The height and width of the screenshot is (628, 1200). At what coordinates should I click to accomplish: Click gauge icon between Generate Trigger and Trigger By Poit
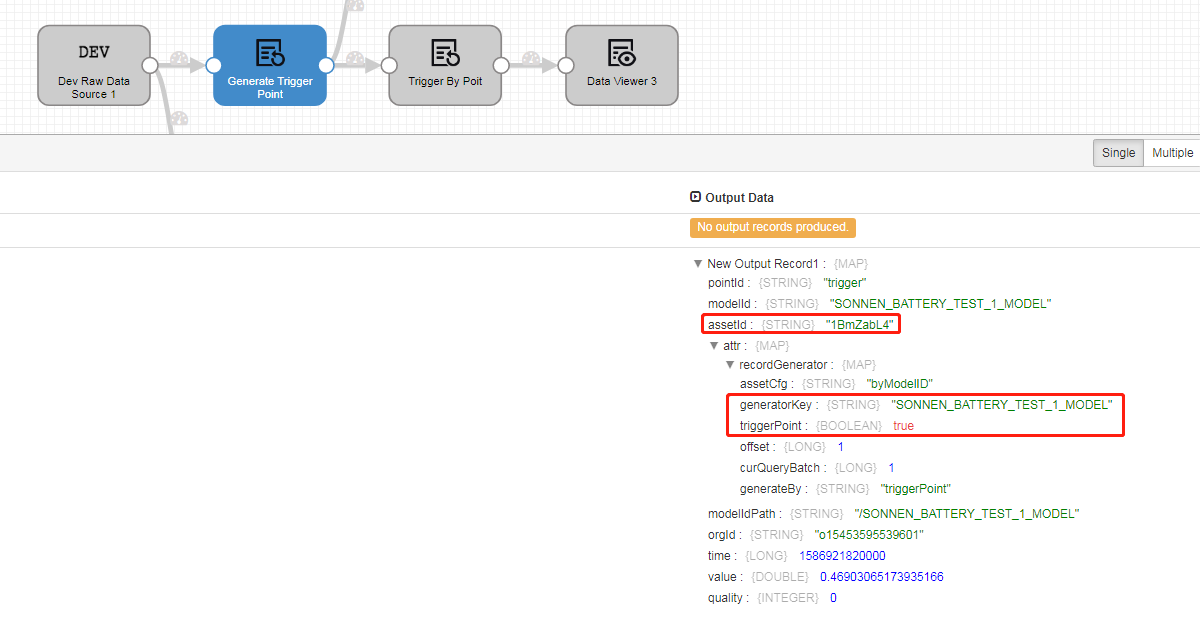356,60
